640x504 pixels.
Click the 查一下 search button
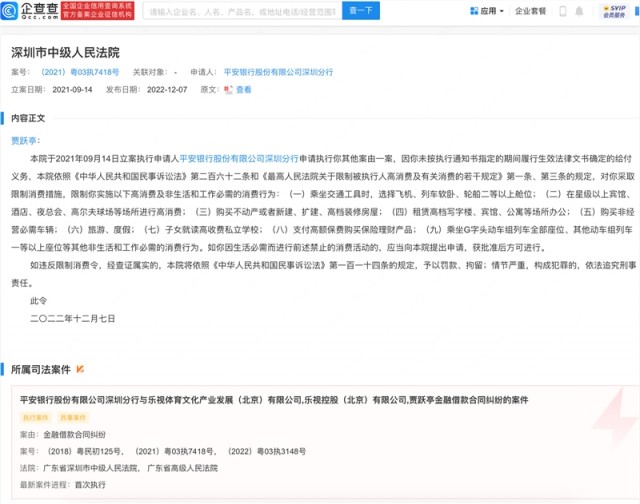(361, 11)
